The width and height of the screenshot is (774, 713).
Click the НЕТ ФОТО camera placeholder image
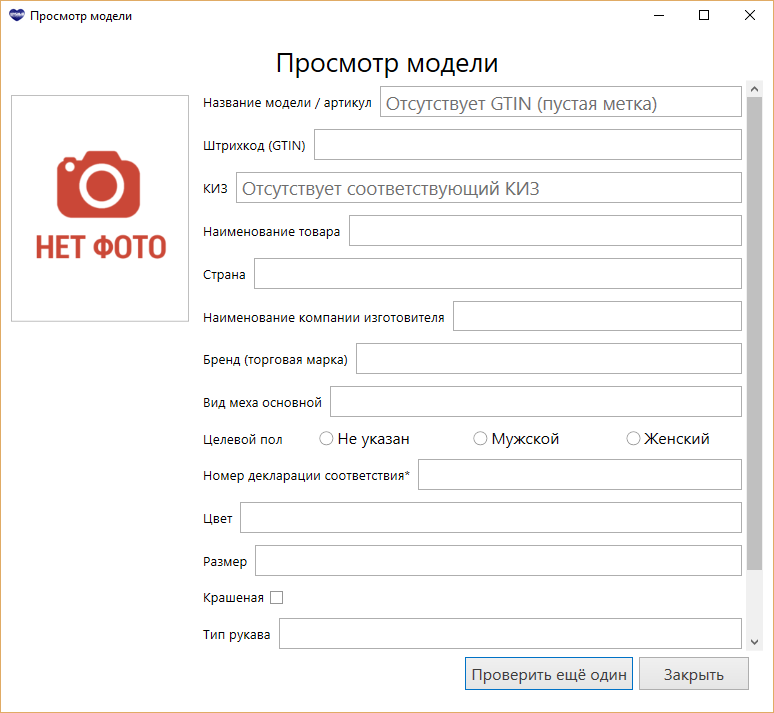click(x=100, y=208)
